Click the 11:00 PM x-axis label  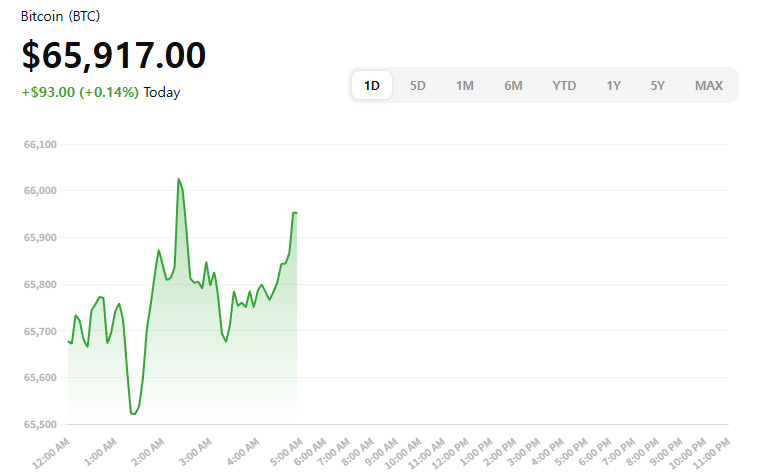711,453
